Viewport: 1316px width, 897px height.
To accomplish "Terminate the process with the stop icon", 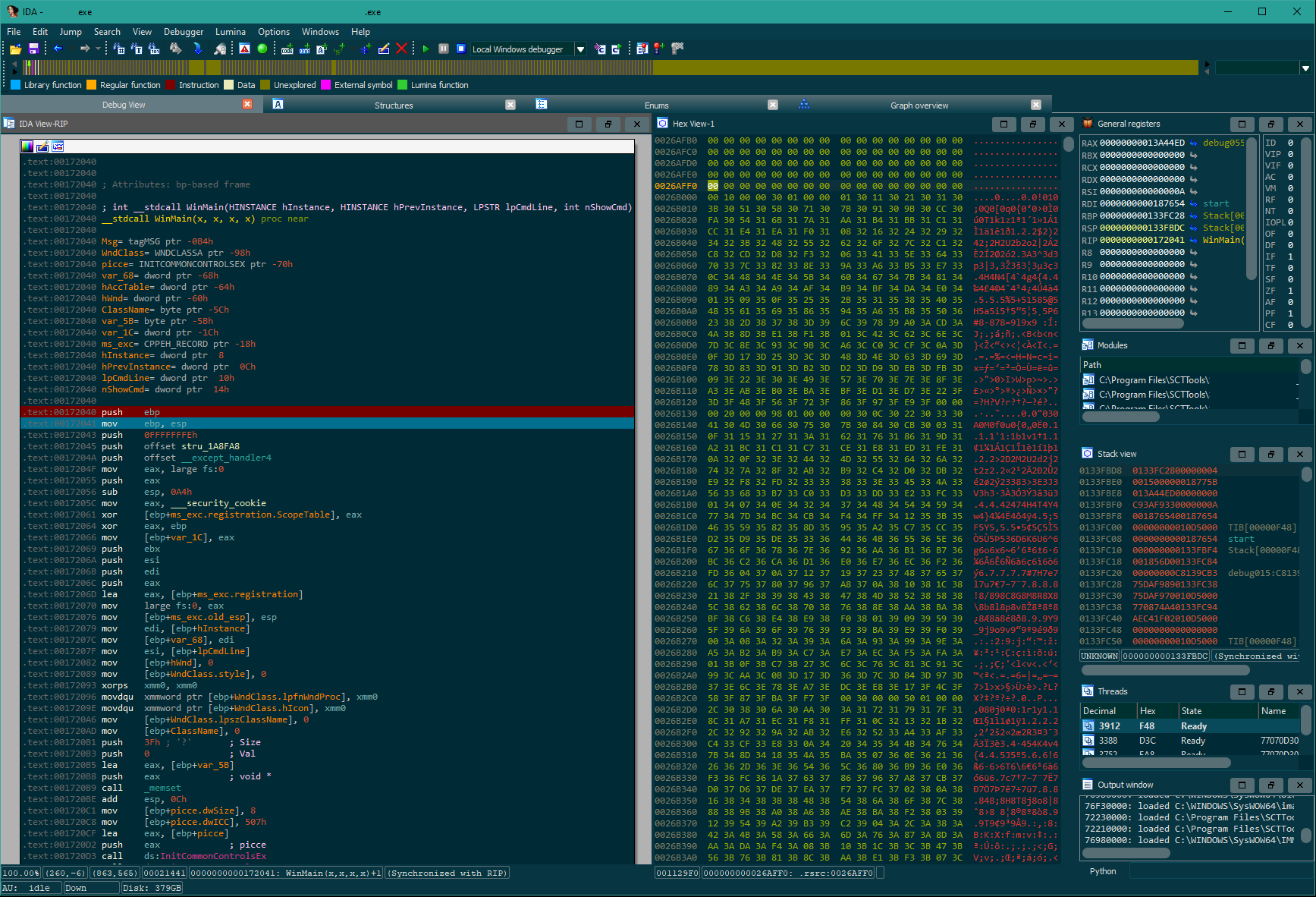I will (x=460, y=49).
